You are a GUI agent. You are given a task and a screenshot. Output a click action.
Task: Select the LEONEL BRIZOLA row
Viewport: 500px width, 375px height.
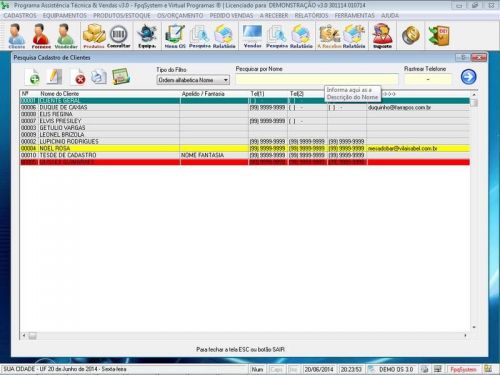pyautogui.click(x=245, y=135)
